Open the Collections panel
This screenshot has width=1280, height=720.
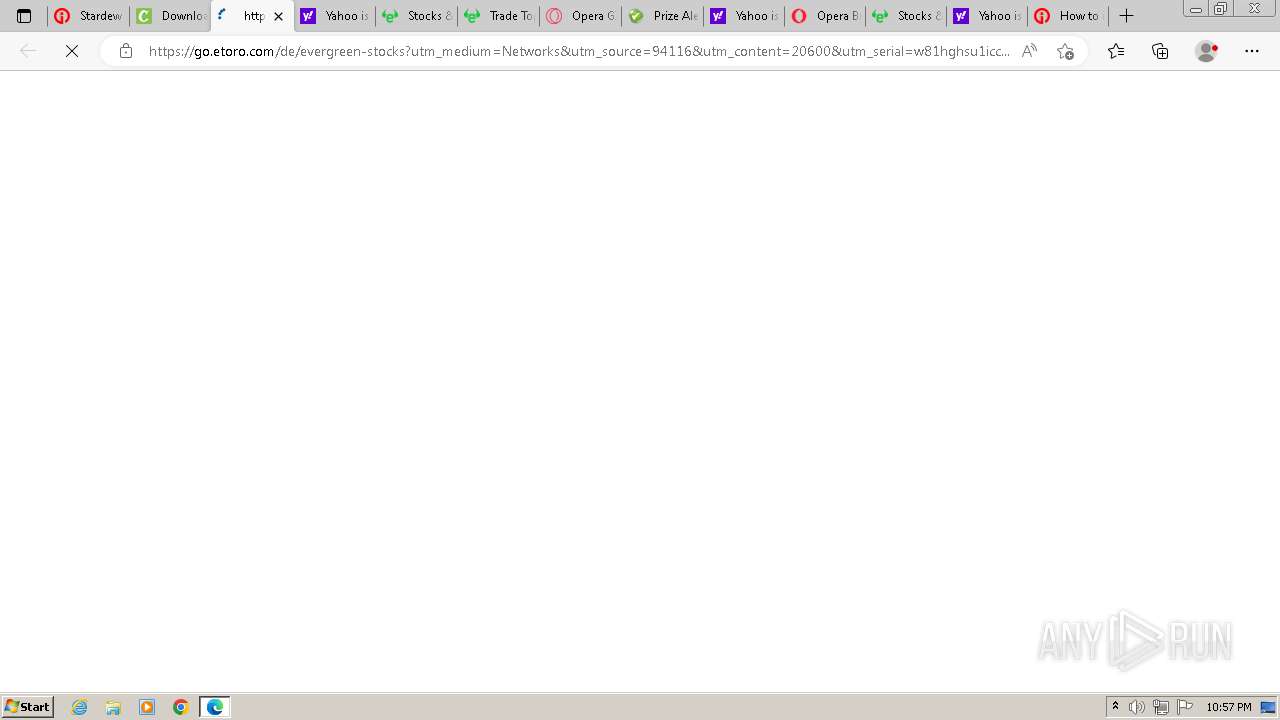tap(1160, 51)
